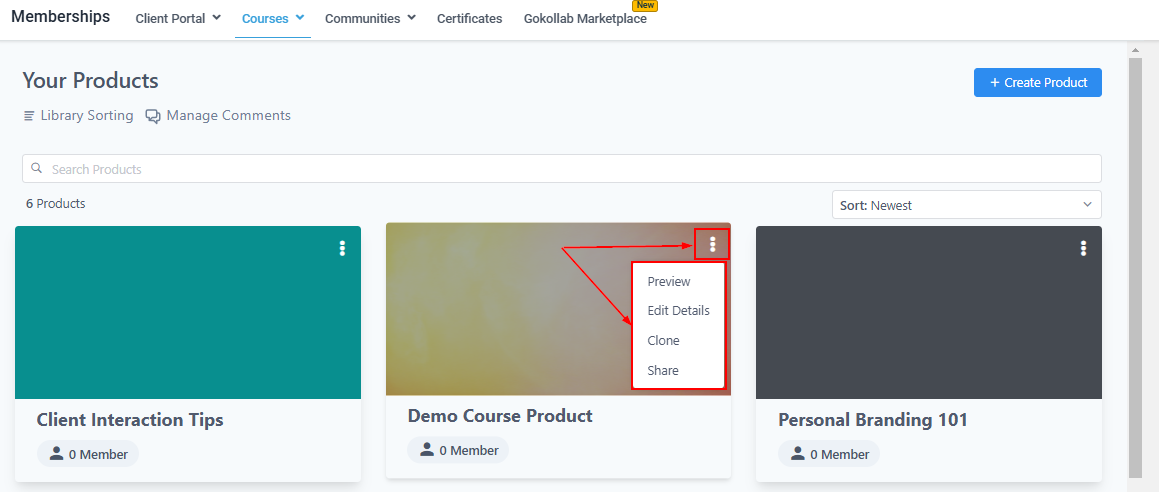
Task: Click the Library Sorting list icon
Action: coord(29,116)
